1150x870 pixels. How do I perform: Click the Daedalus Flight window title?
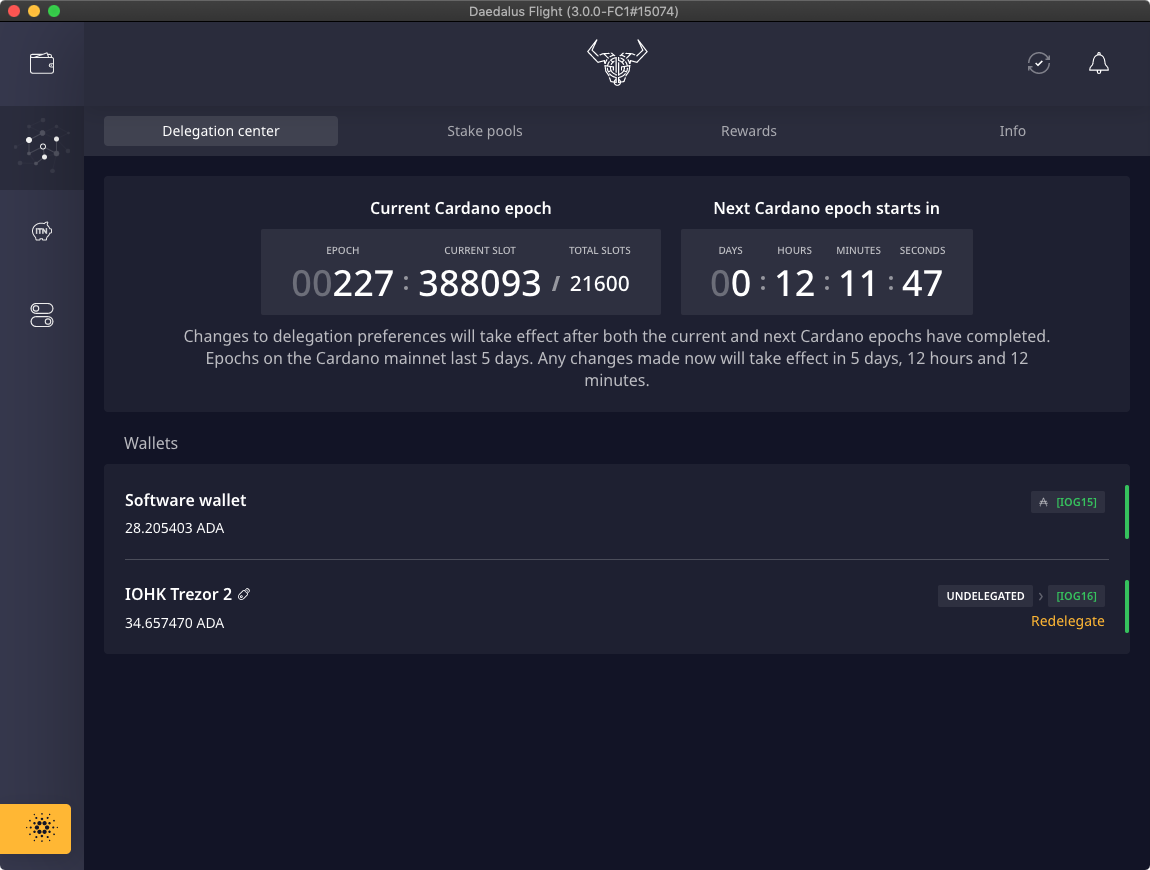(x=574, y=11)
